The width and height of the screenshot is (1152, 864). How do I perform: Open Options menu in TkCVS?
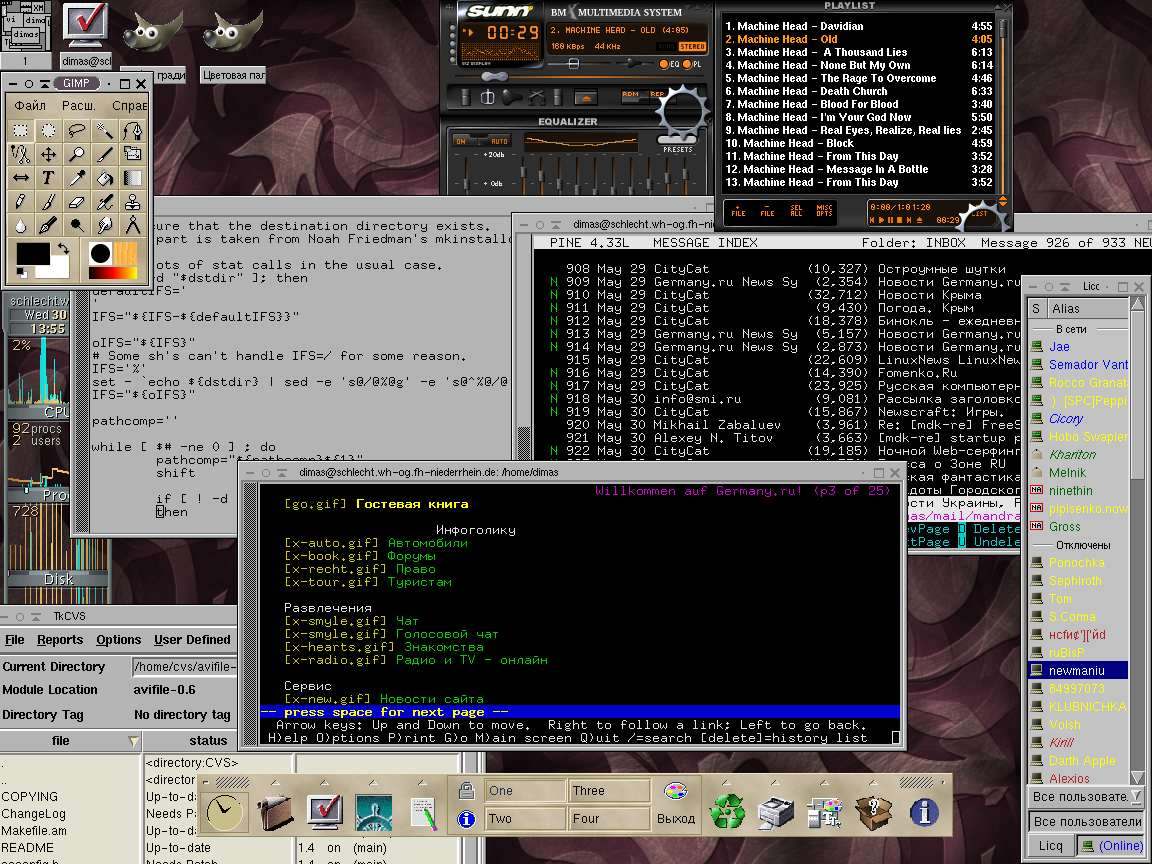(118, 640)
